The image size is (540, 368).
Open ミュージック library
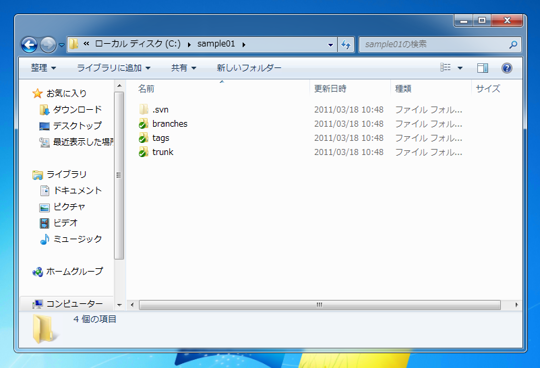[77, 239]
